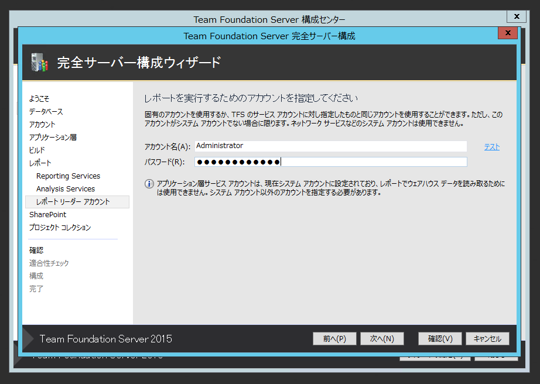Open Analysis Services sub-step
540x384 pixels.
pos(65,189)
